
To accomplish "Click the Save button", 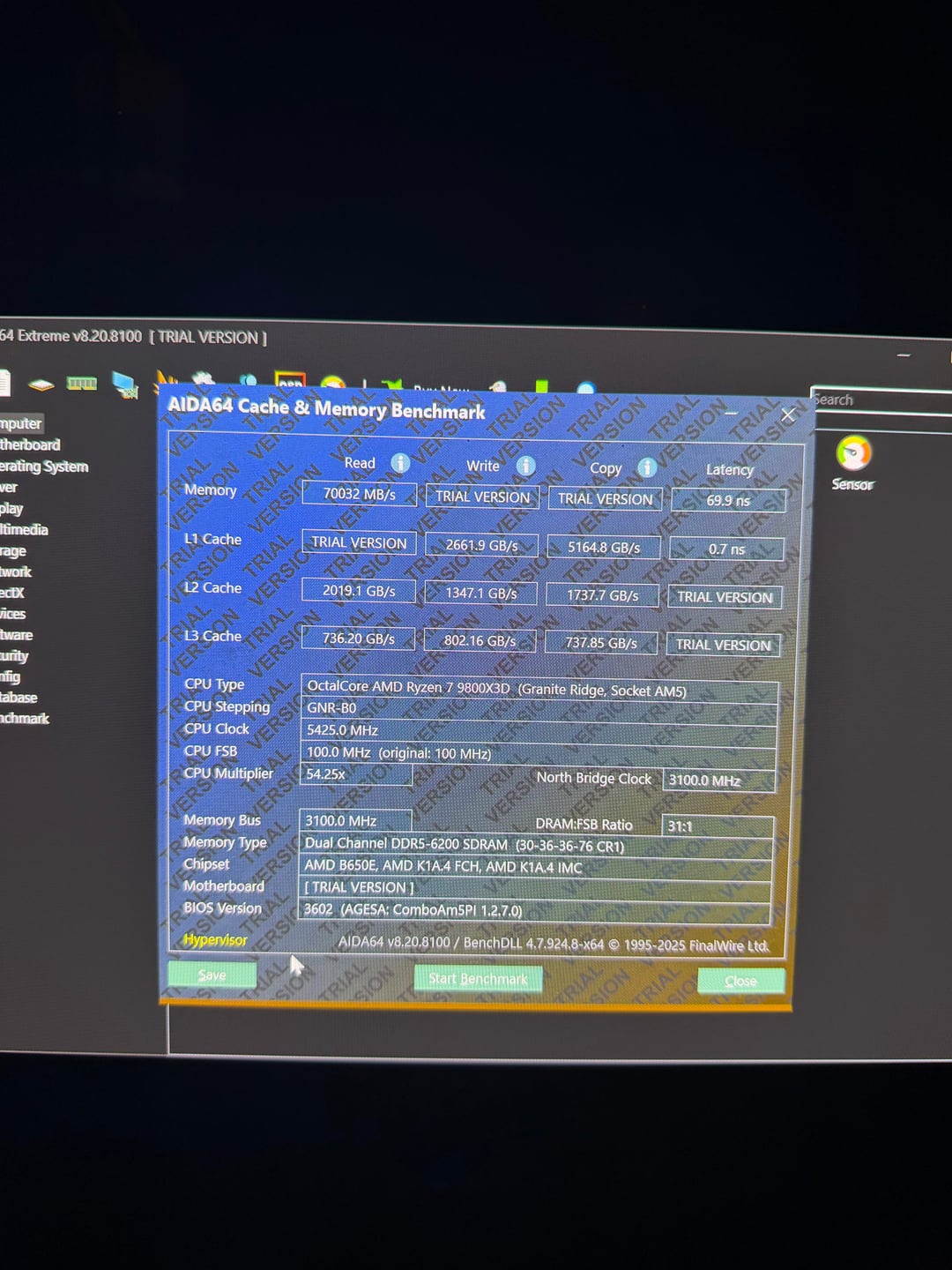I will (212, 975).
